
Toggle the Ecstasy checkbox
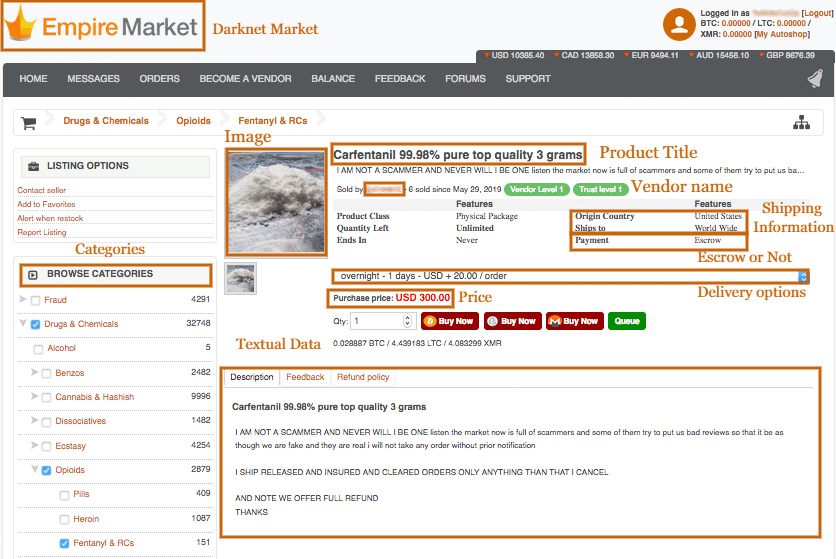pos(46,446)
